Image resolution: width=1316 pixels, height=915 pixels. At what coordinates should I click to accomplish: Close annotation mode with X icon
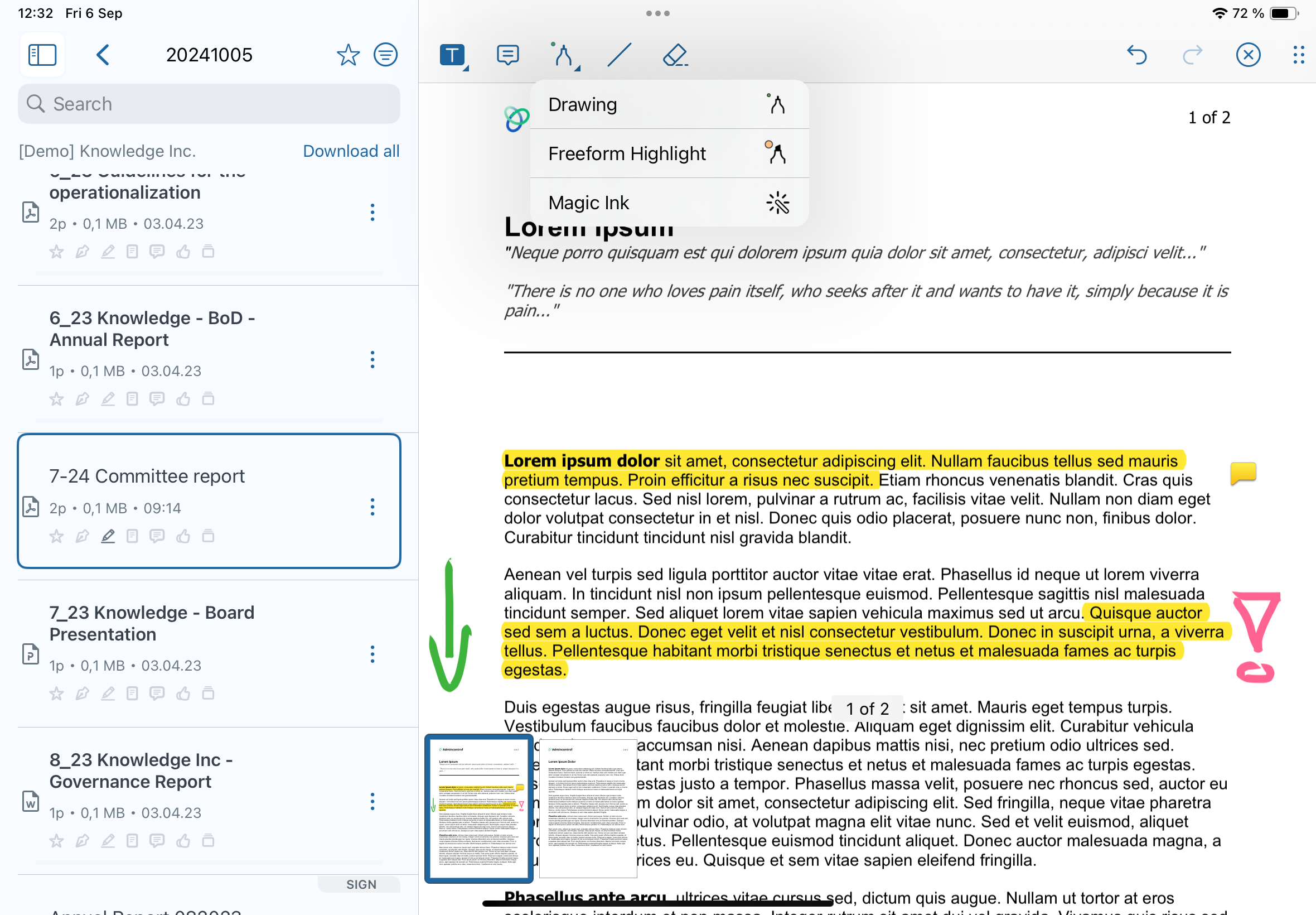click(x=1248, y=56)
